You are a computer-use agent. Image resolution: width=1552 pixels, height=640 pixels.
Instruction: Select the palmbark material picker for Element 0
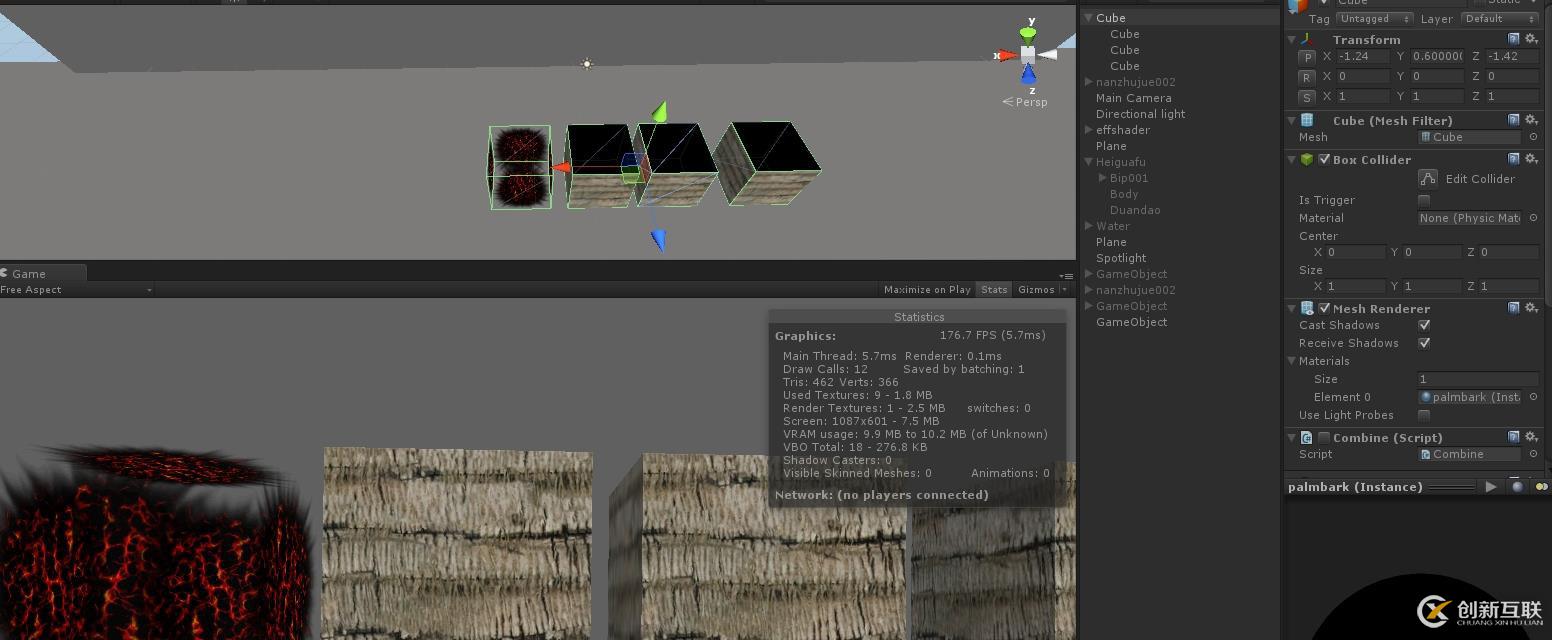pos(1531,397)
